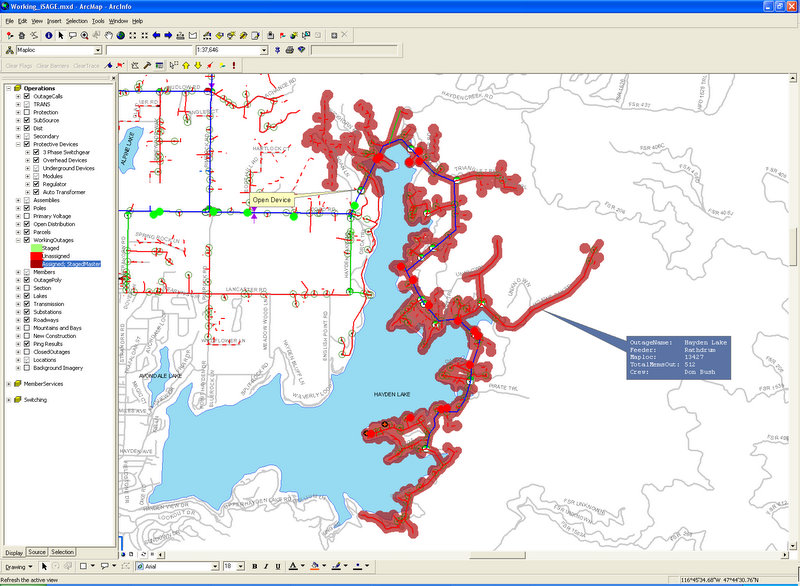The width and height of the screenshot is (800, 586).
Task: Click the Full Extent globe icon
Action: [121, 35]
